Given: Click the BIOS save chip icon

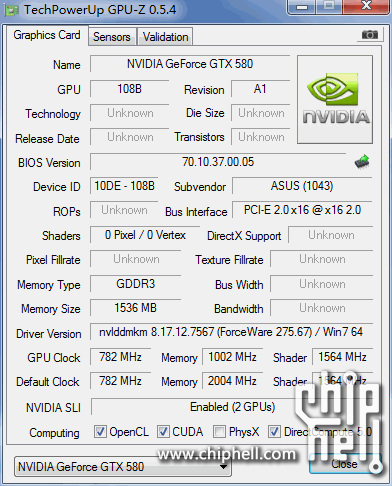Looking at the screenshot, I should (362, 162).
